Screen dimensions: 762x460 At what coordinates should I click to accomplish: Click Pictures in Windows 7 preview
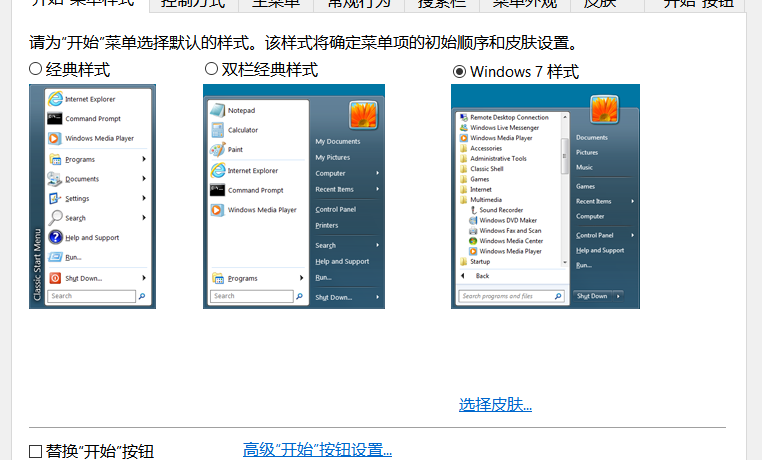click(x=587, y=152)
